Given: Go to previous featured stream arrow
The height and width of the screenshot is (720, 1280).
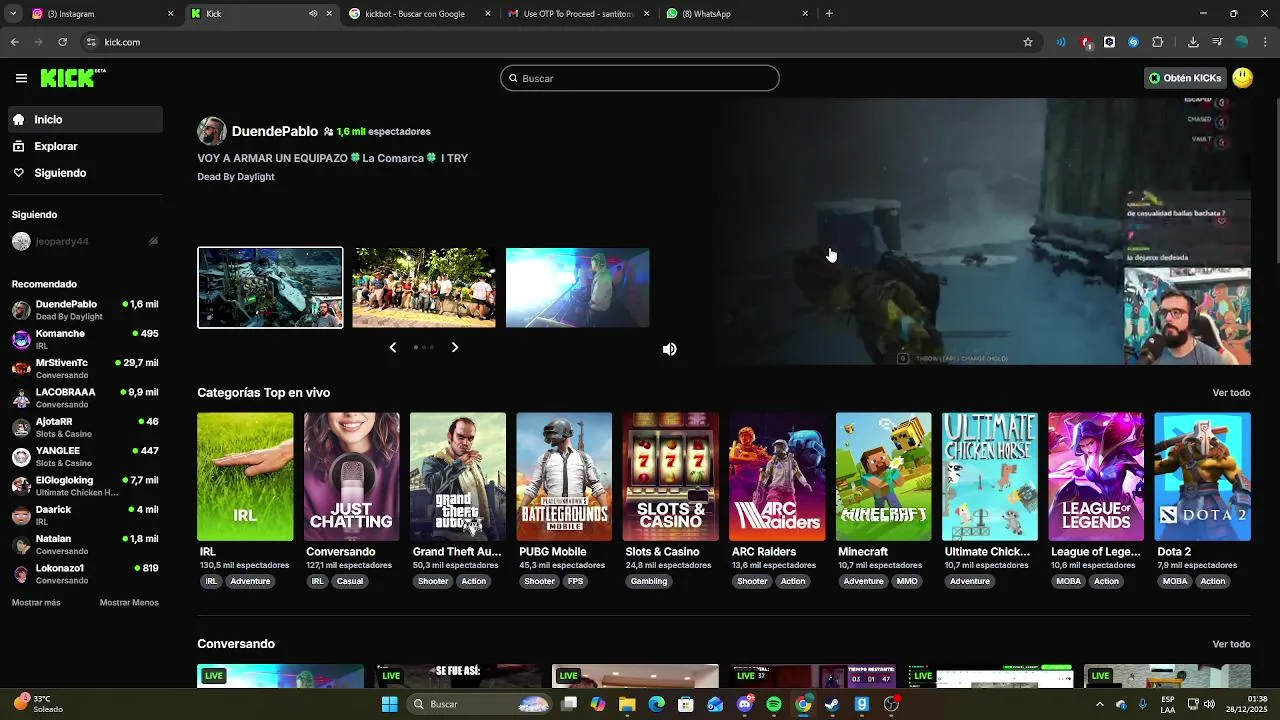Looking at the screenshot, I should pyautogui.click(x=393, y=347).
